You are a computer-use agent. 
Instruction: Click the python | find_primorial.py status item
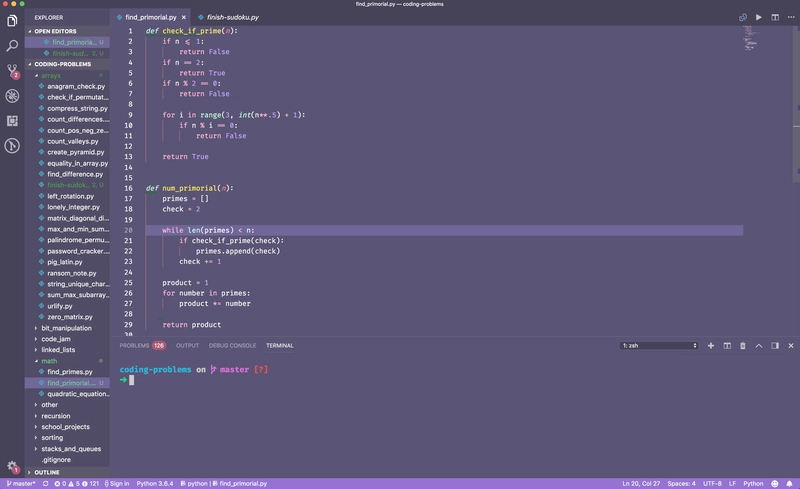[223, 483]
